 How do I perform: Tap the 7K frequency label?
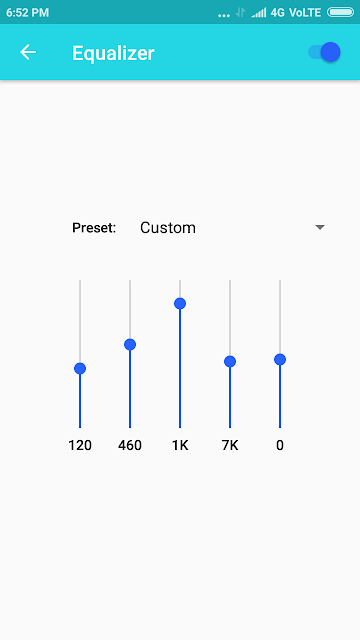tap(230, 445)
